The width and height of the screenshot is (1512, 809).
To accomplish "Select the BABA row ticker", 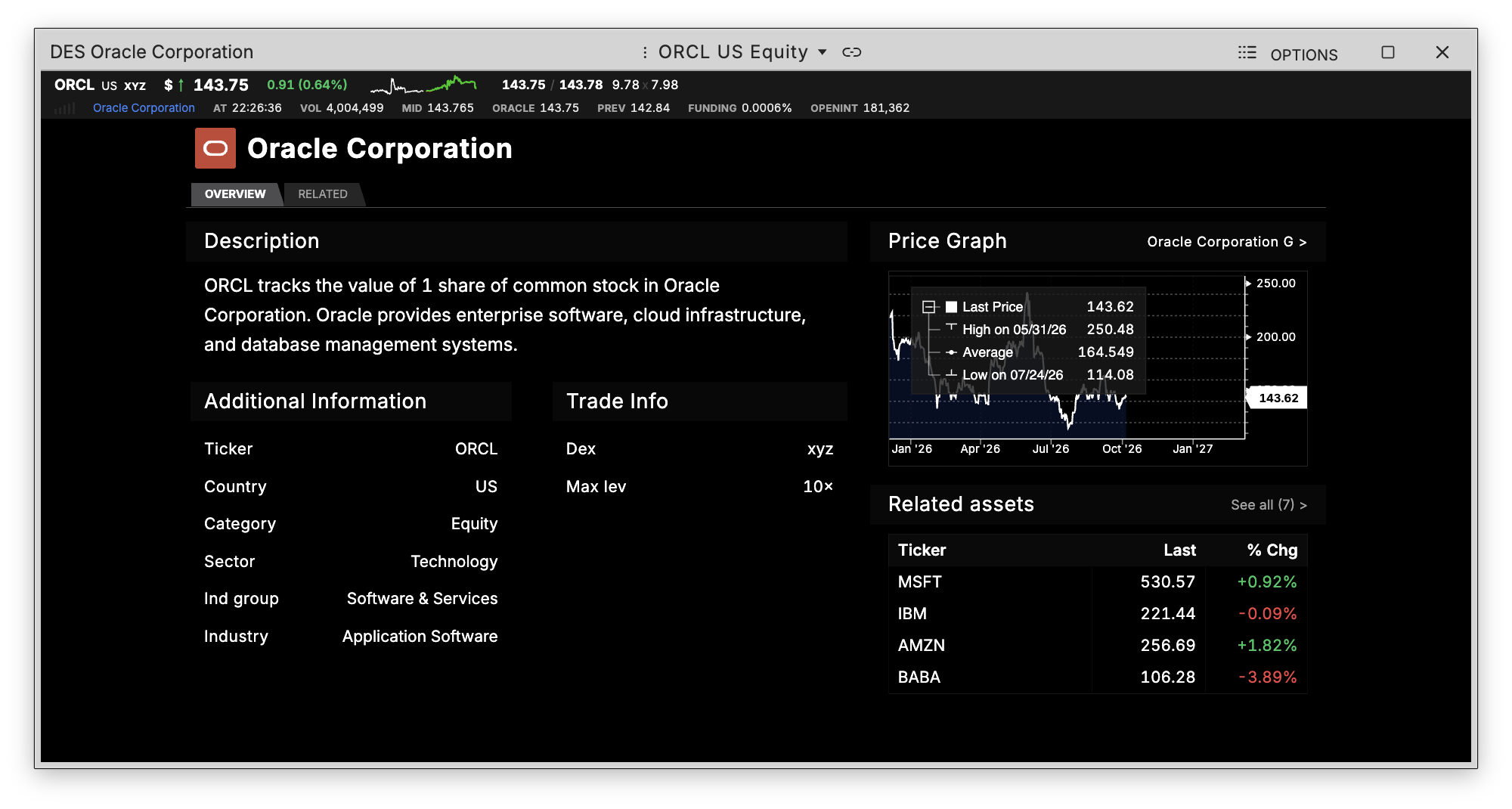I will [x=919, y=677].
